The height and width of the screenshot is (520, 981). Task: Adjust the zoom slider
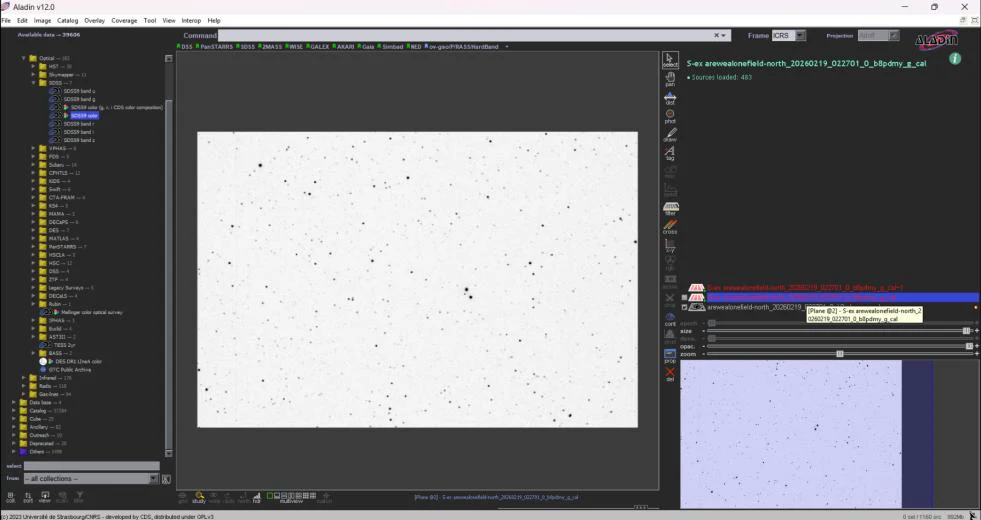coord(838,354)
